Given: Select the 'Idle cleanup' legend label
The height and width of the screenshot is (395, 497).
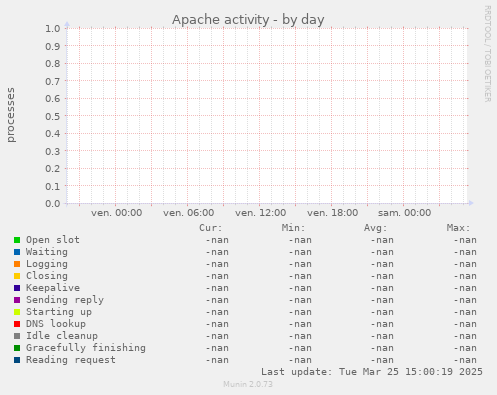Looking at the screenshot, I should point(62,336).
